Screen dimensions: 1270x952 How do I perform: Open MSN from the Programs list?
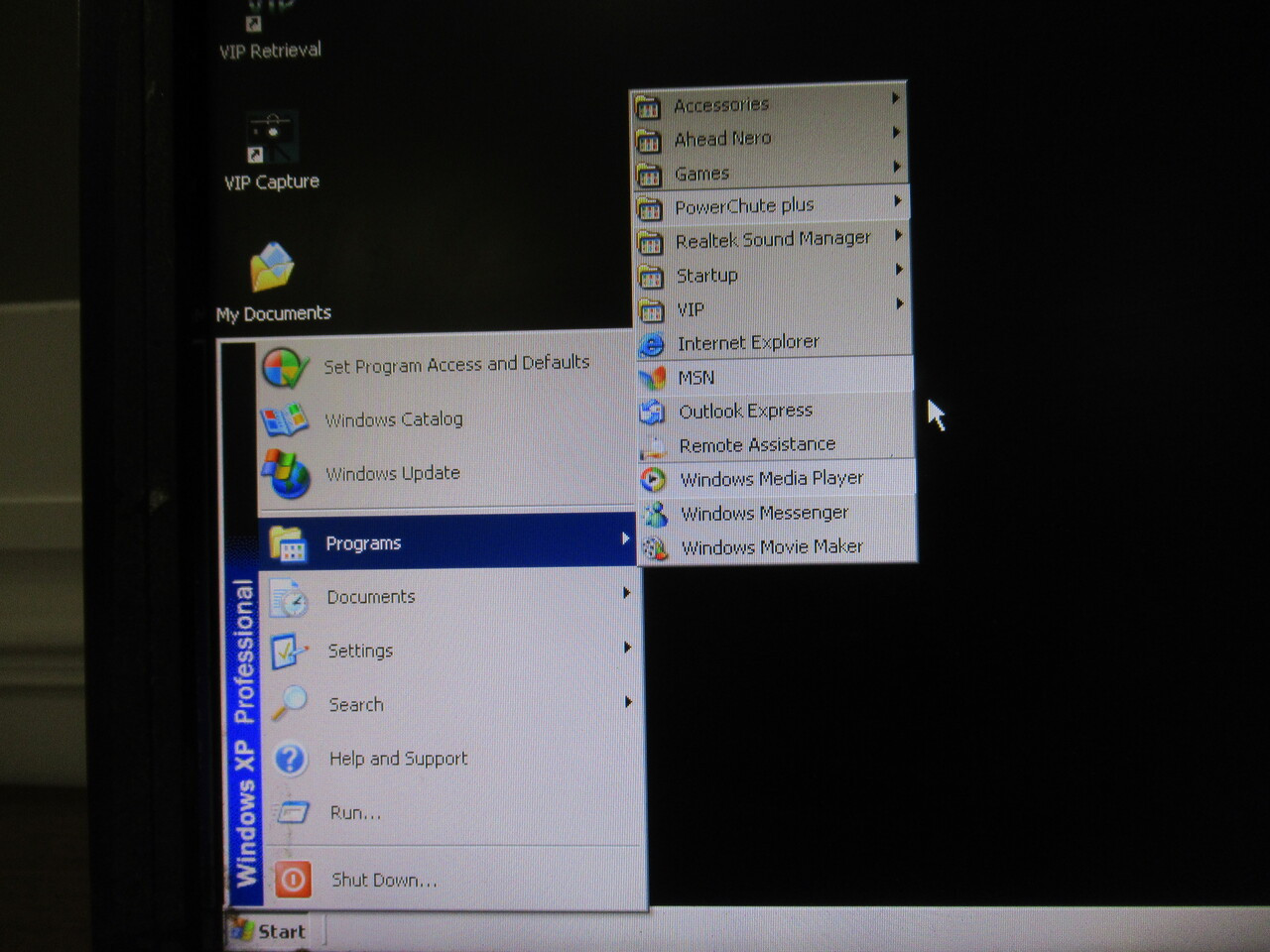(774, 377)
